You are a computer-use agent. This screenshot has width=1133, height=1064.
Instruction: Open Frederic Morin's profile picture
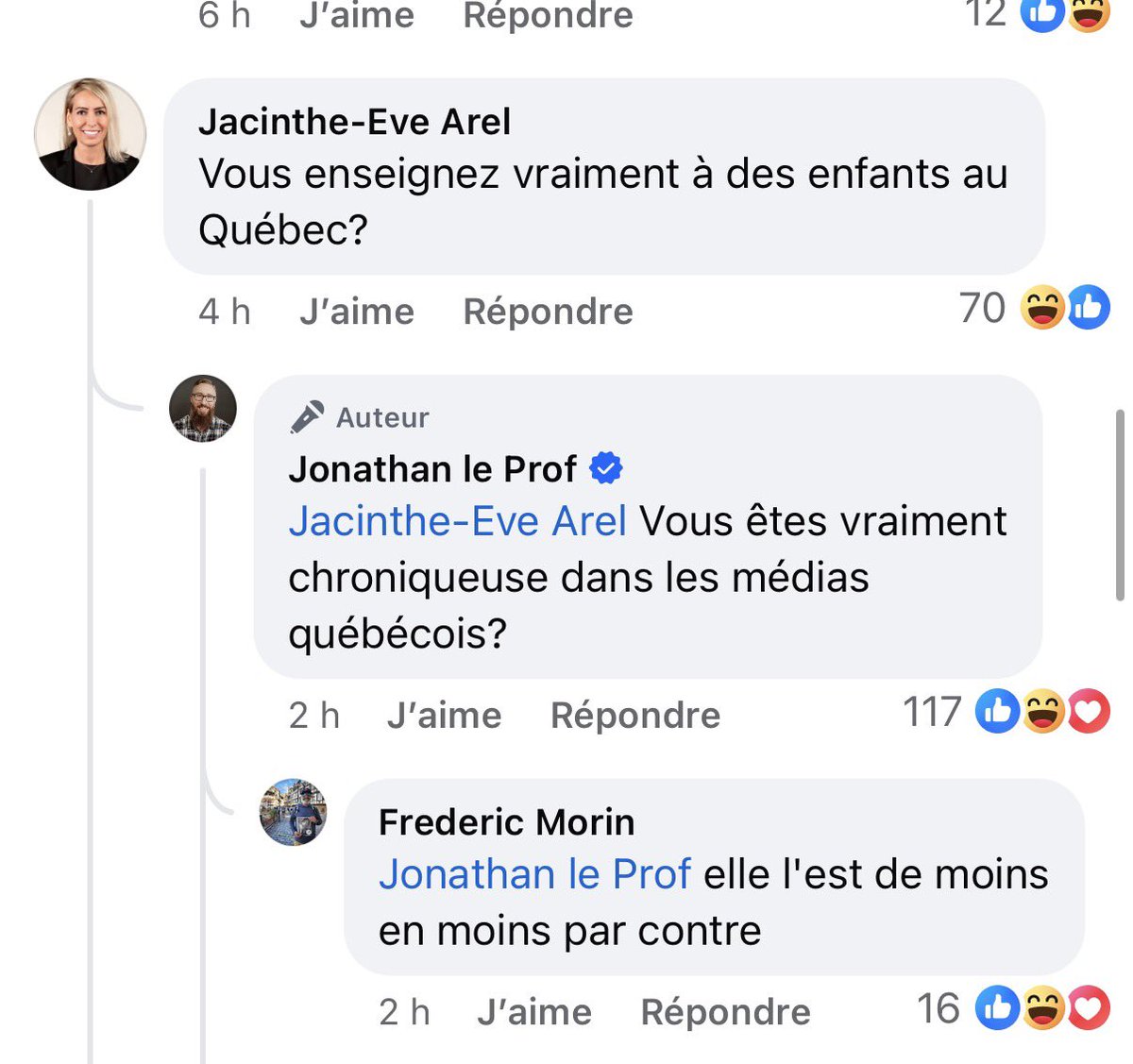(294, 812)
